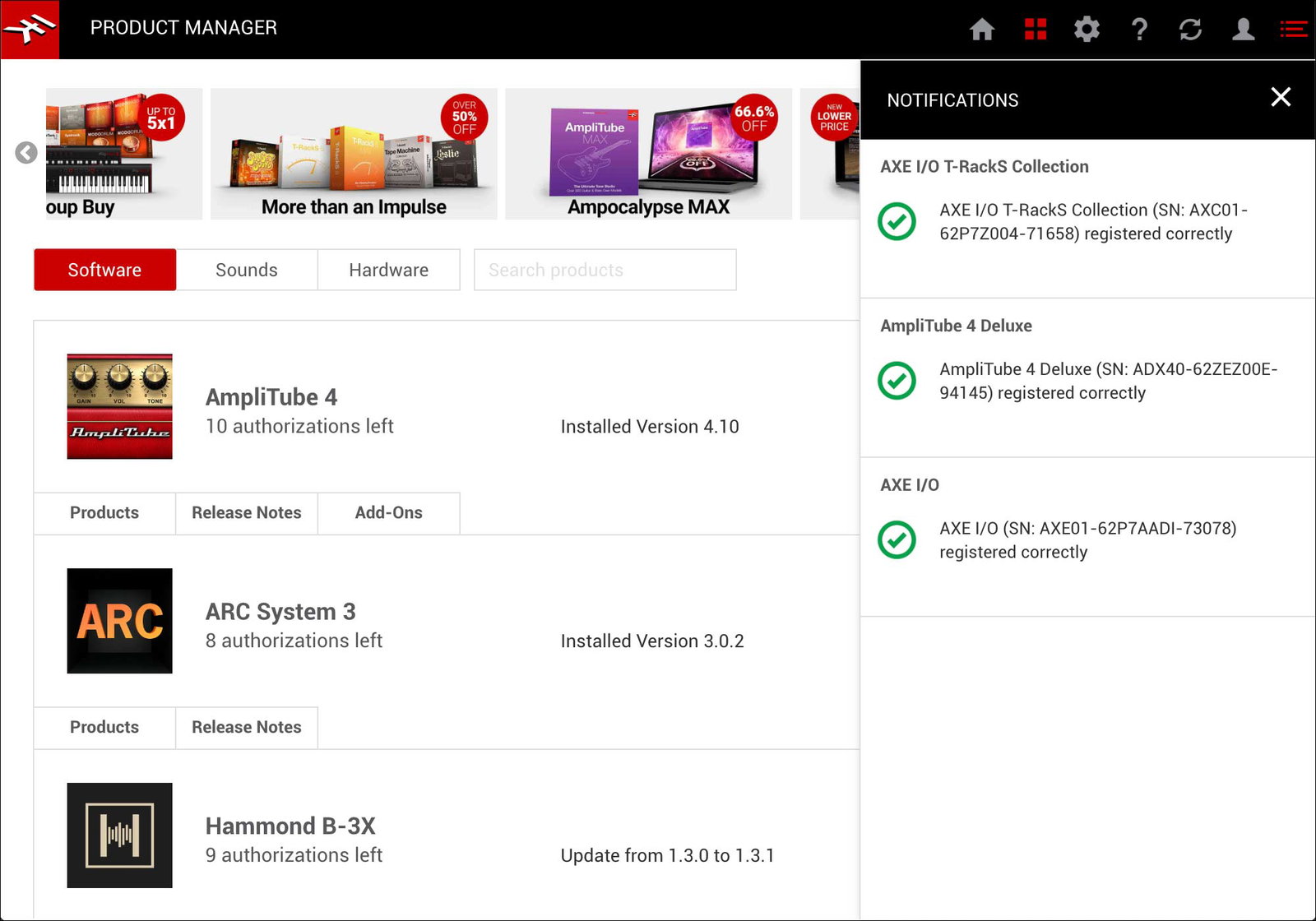
Task: Click the NOTIFICATIONS panel header text
Action: tap(952, 100)
